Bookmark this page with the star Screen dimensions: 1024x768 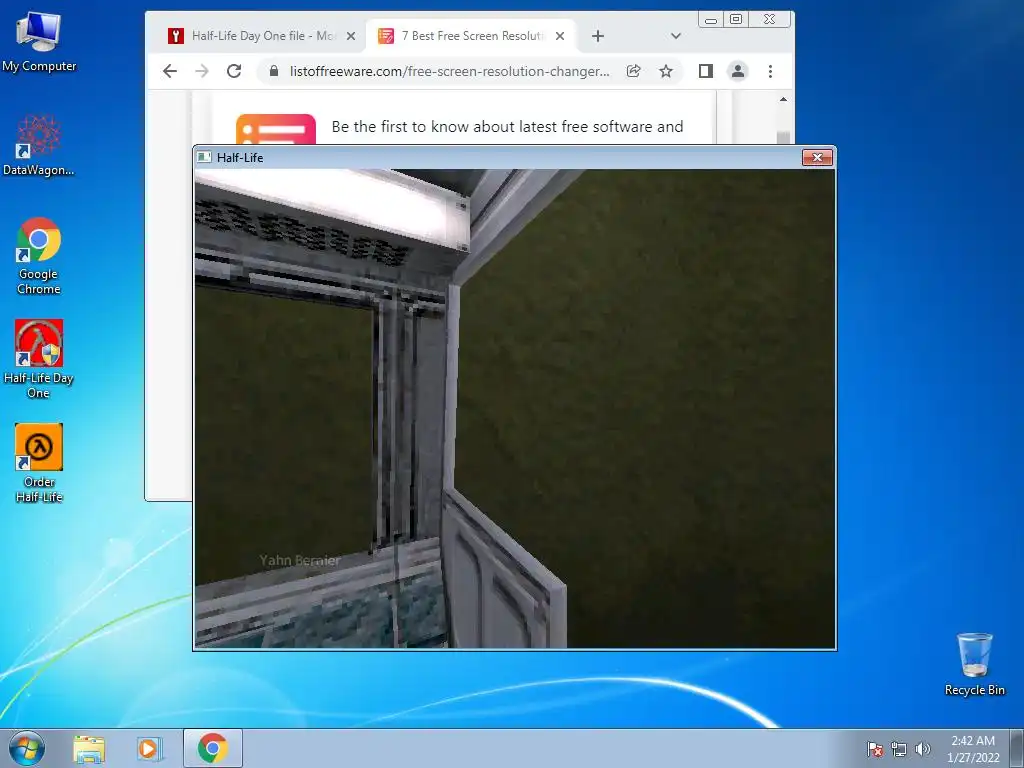point(665,71)
